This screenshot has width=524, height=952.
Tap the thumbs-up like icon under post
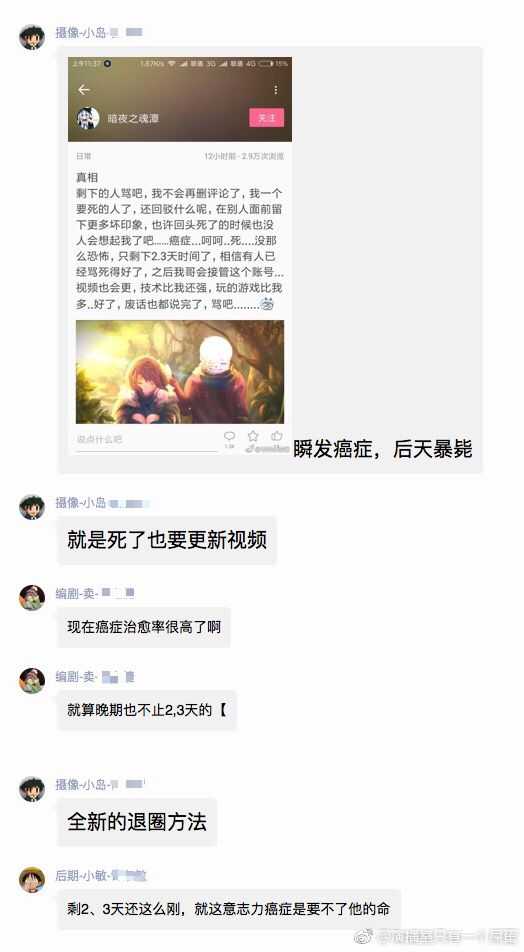[x=277, y=436]
